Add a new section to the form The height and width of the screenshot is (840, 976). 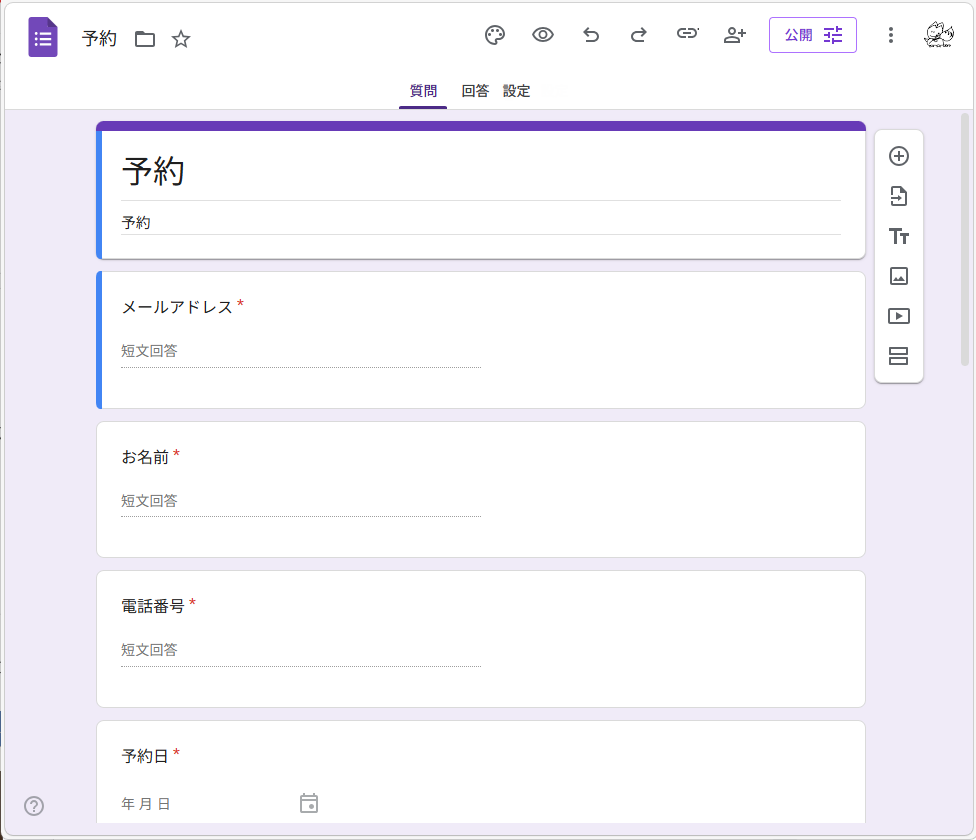click(x=898, y=356)
